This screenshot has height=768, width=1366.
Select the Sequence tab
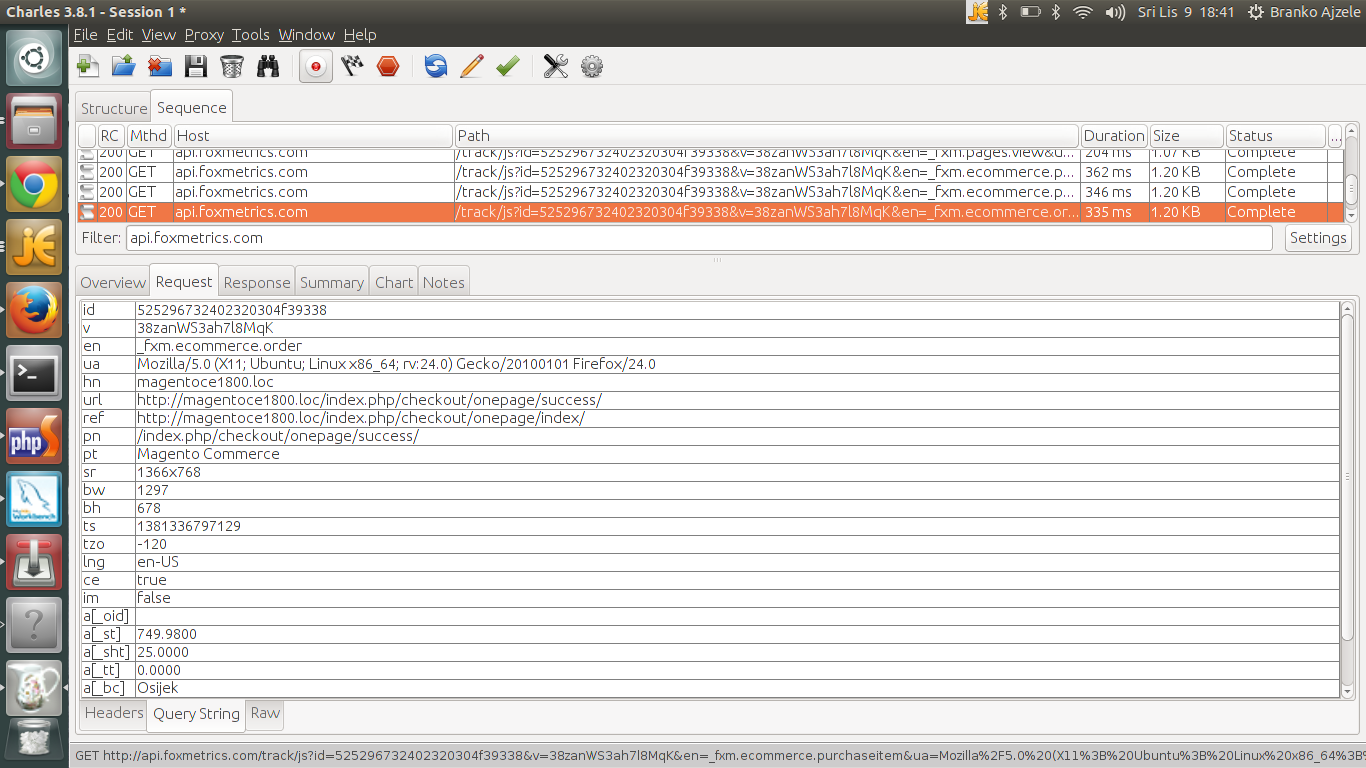point(192,107)
